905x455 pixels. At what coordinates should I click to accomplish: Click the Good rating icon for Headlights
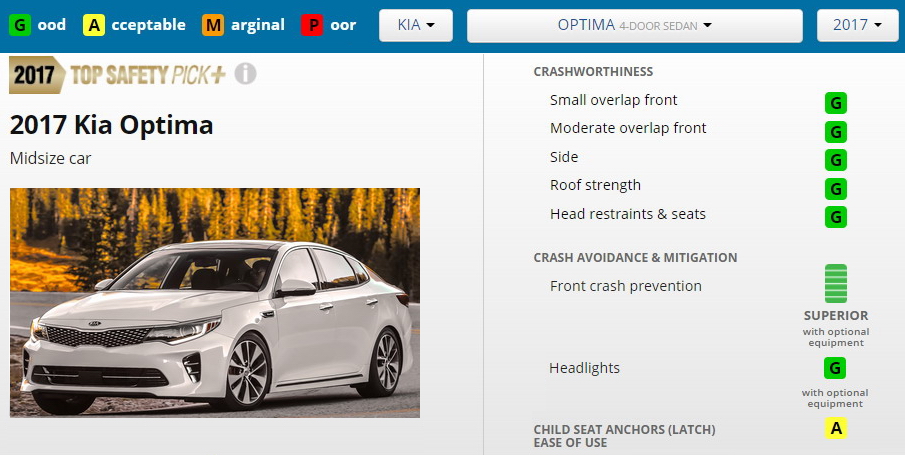[x=835, y=368]
